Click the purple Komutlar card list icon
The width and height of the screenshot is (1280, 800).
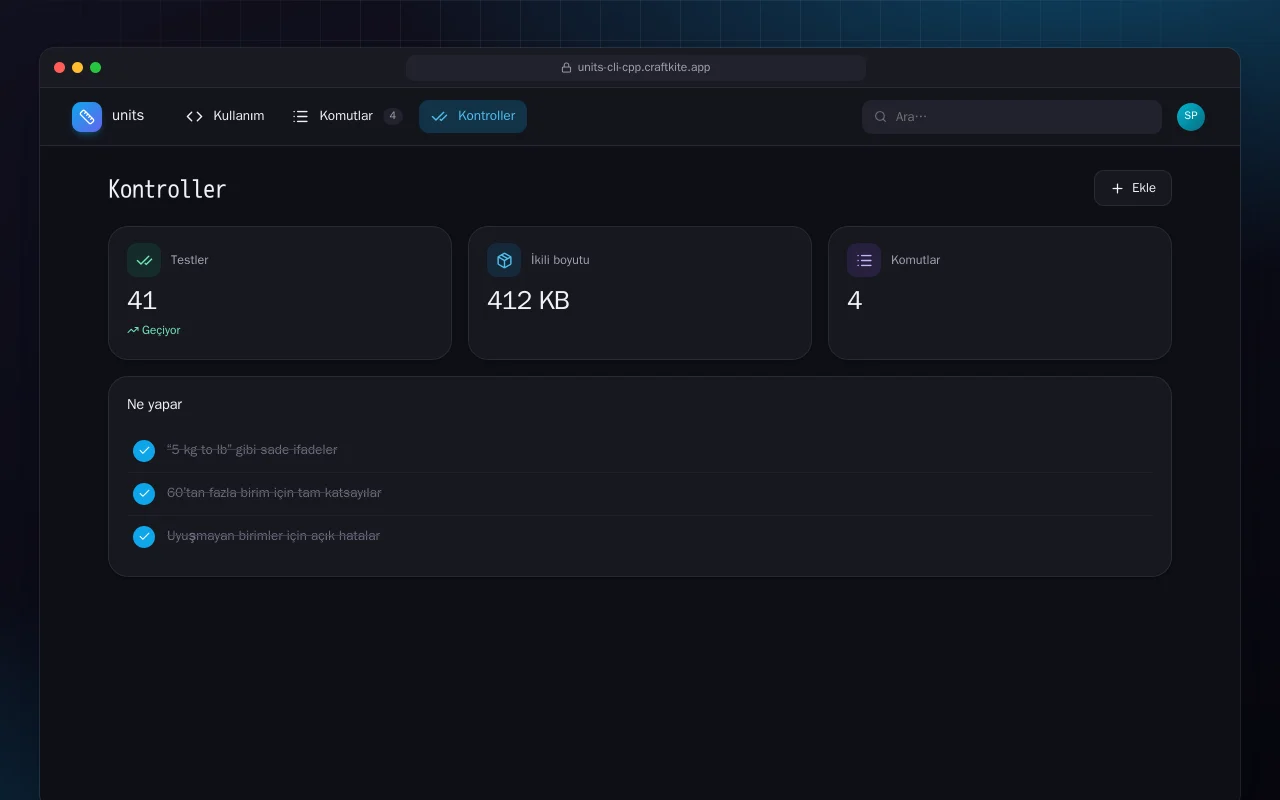coord(864,260)
